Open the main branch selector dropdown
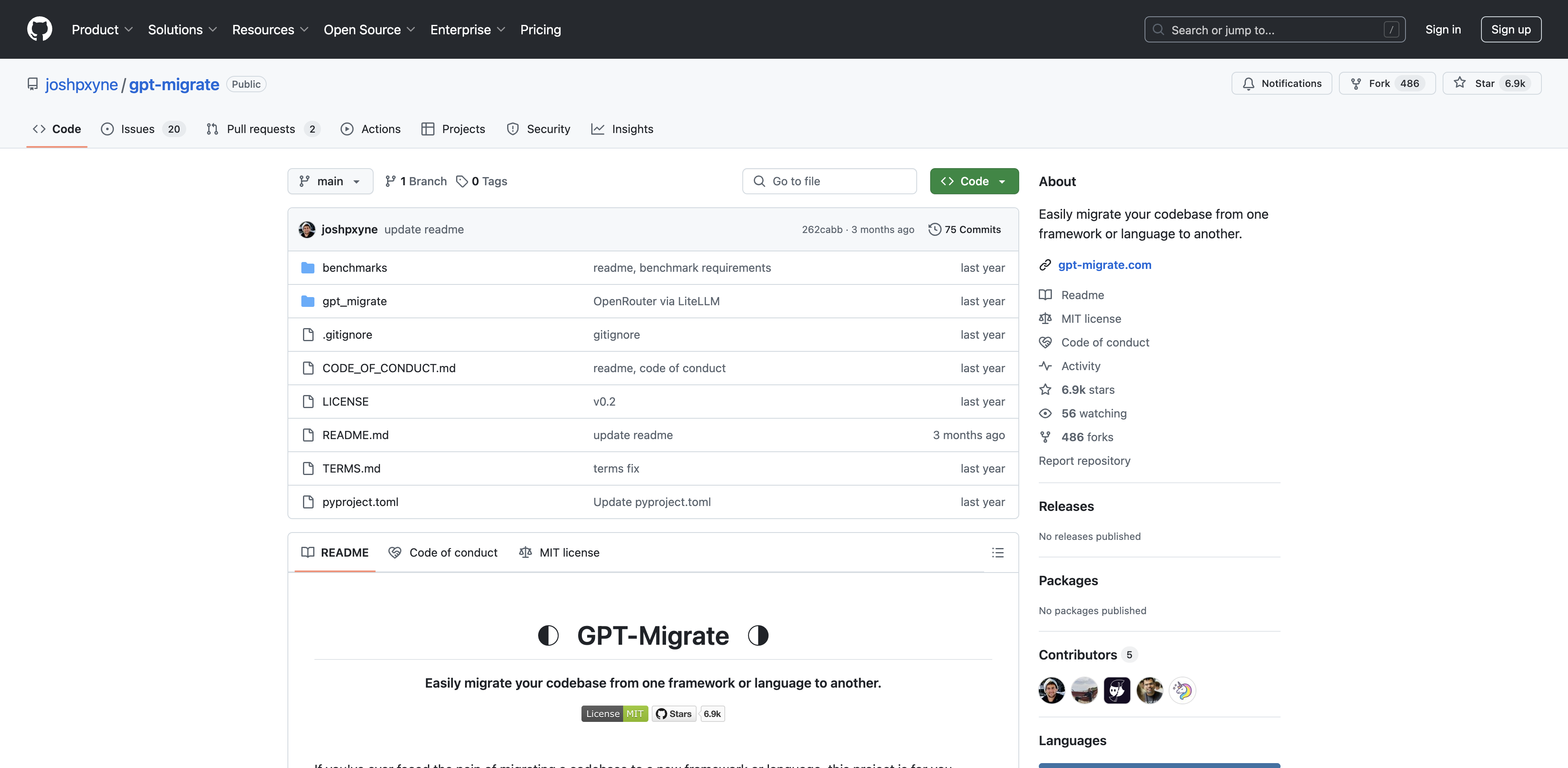The width and height of the screenshot is (1568, 768). [330, 181]
